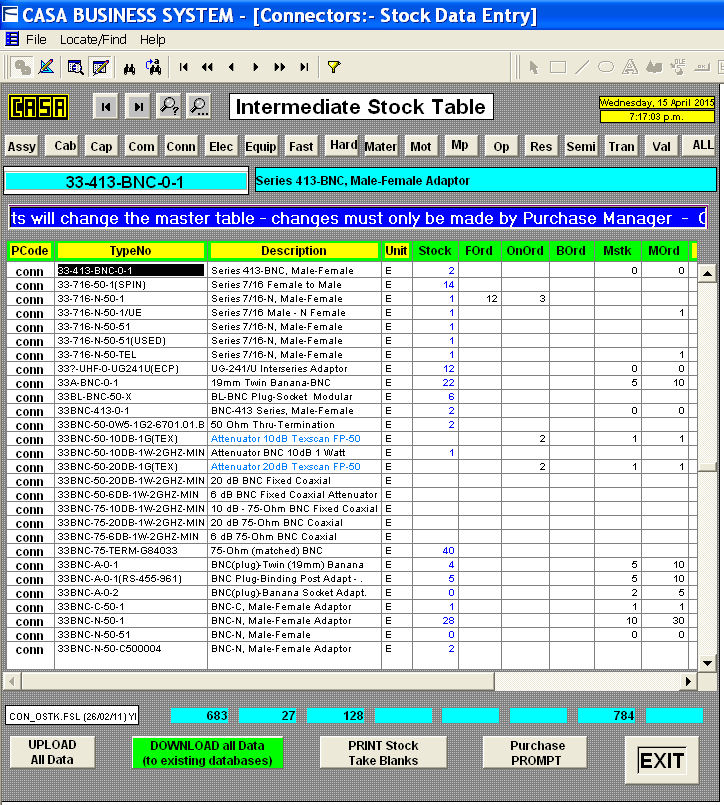Select the Conn category button

tap(181, 146)
